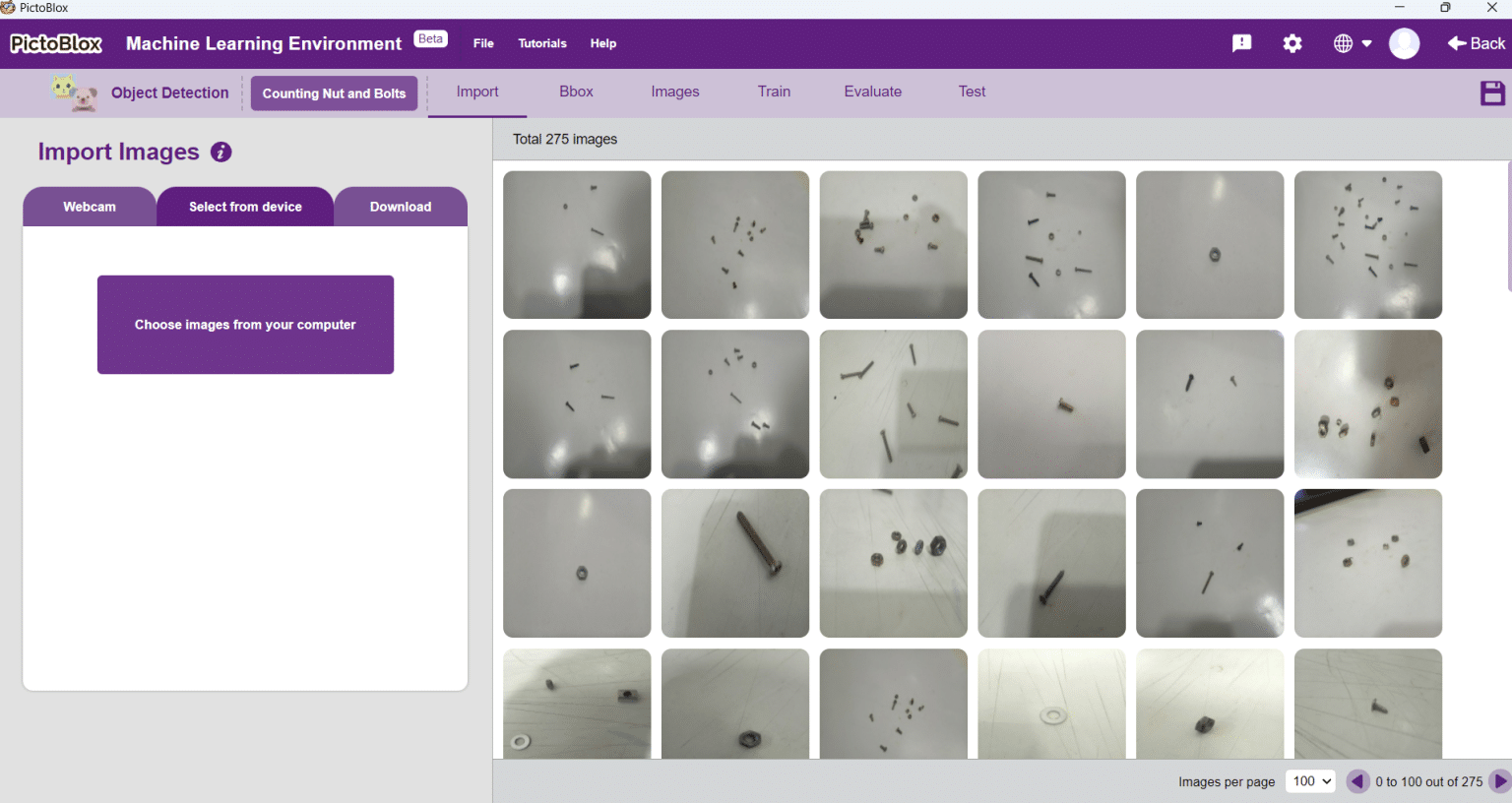Click the PictoBlox logo
The image size is (1512, 803).
tap(54, 43)
